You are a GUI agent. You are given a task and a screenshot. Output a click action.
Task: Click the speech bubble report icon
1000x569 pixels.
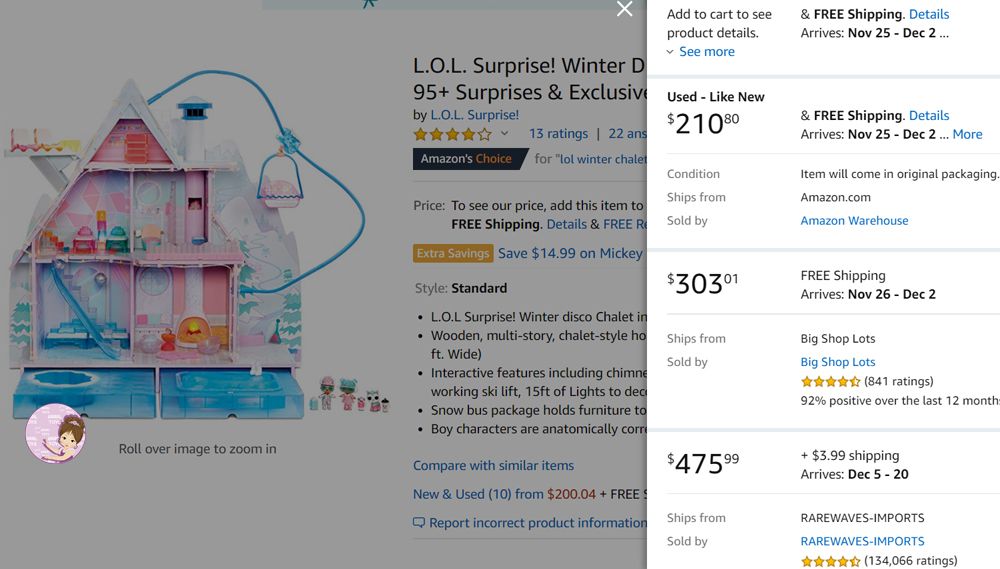(x=419, y=523)
